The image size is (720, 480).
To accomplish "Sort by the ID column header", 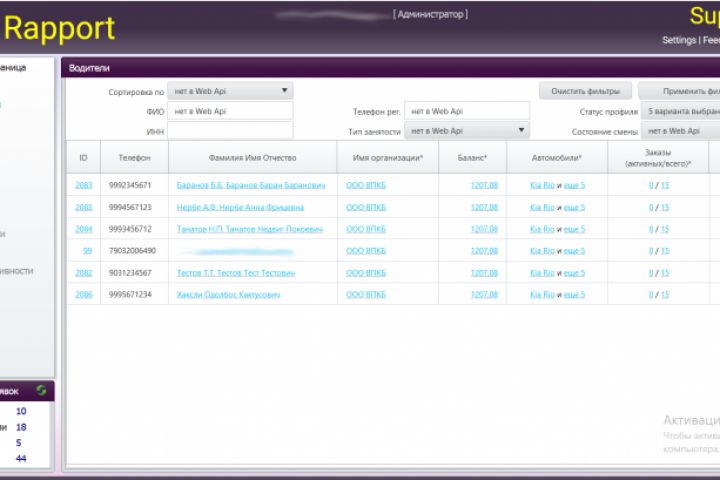I will point(83,158).
